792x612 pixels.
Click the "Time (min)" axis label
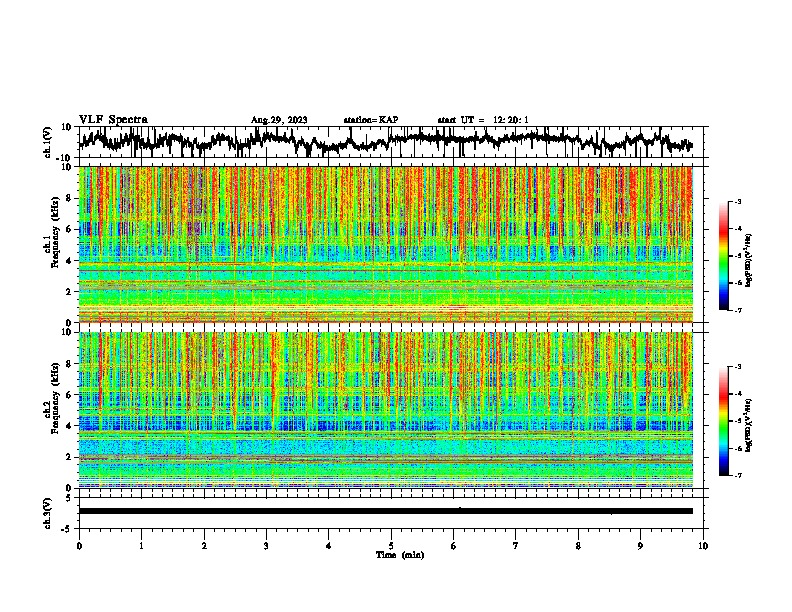pos(400,555)
